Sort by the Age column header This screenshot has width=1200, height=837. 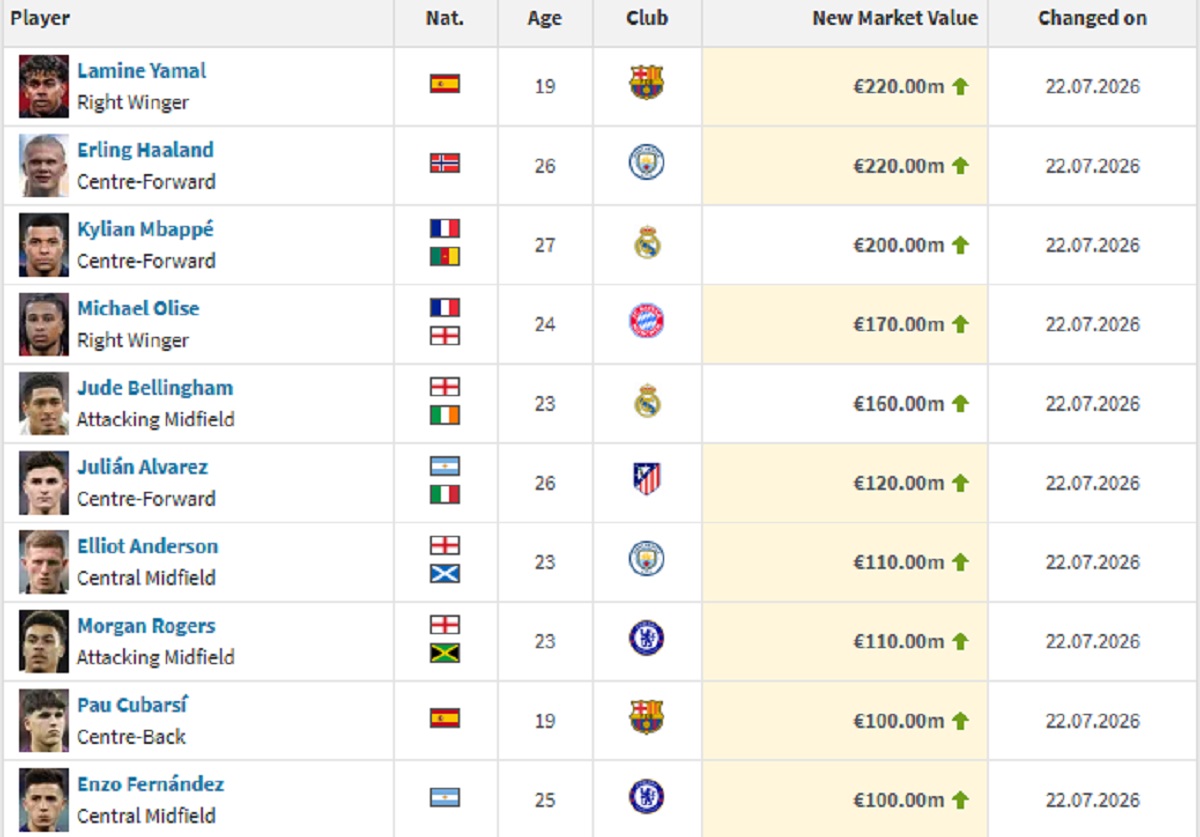click(545, 18)
